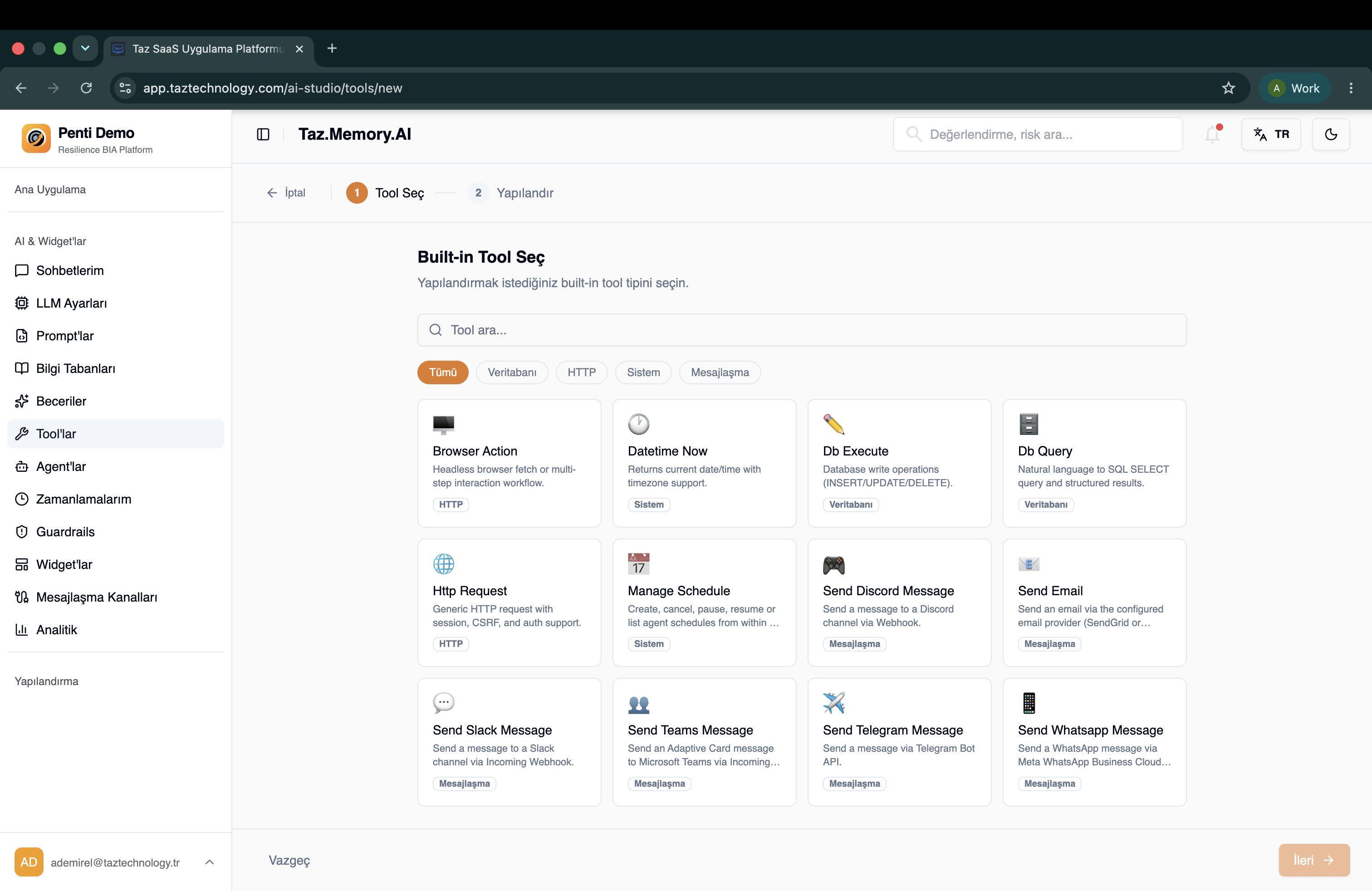Select the Send Whatsapp Message card
Screen dimensions: 1372x891
coord(1094,742)
